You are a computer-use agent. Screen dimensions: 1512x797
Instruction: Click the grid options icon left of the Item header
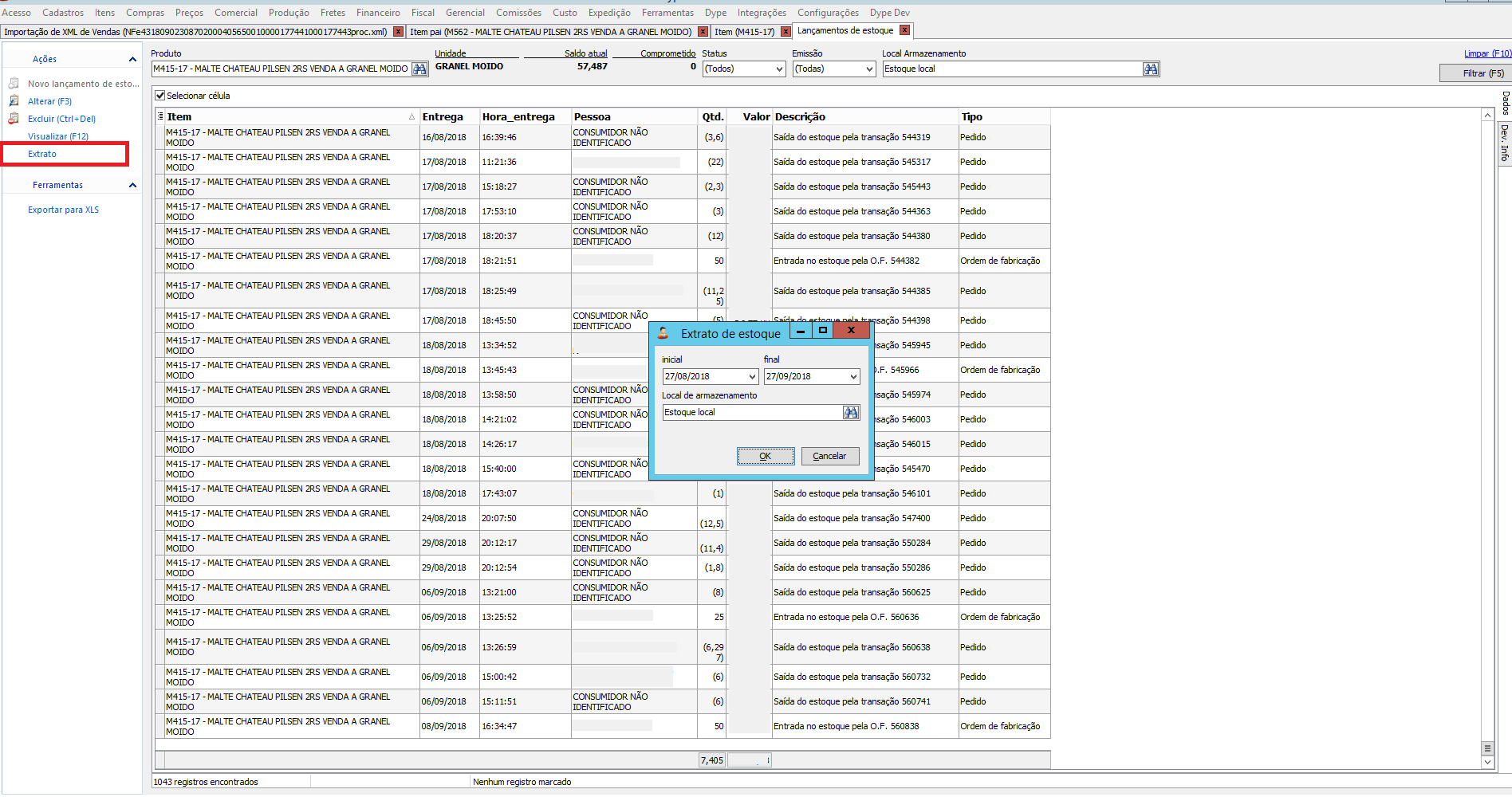tap(160, 116)
